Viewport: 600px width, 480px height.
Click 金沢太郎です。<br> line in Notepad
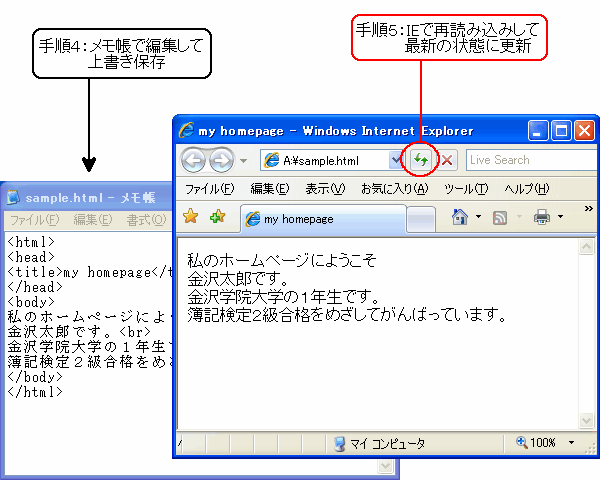click(79, 331)
